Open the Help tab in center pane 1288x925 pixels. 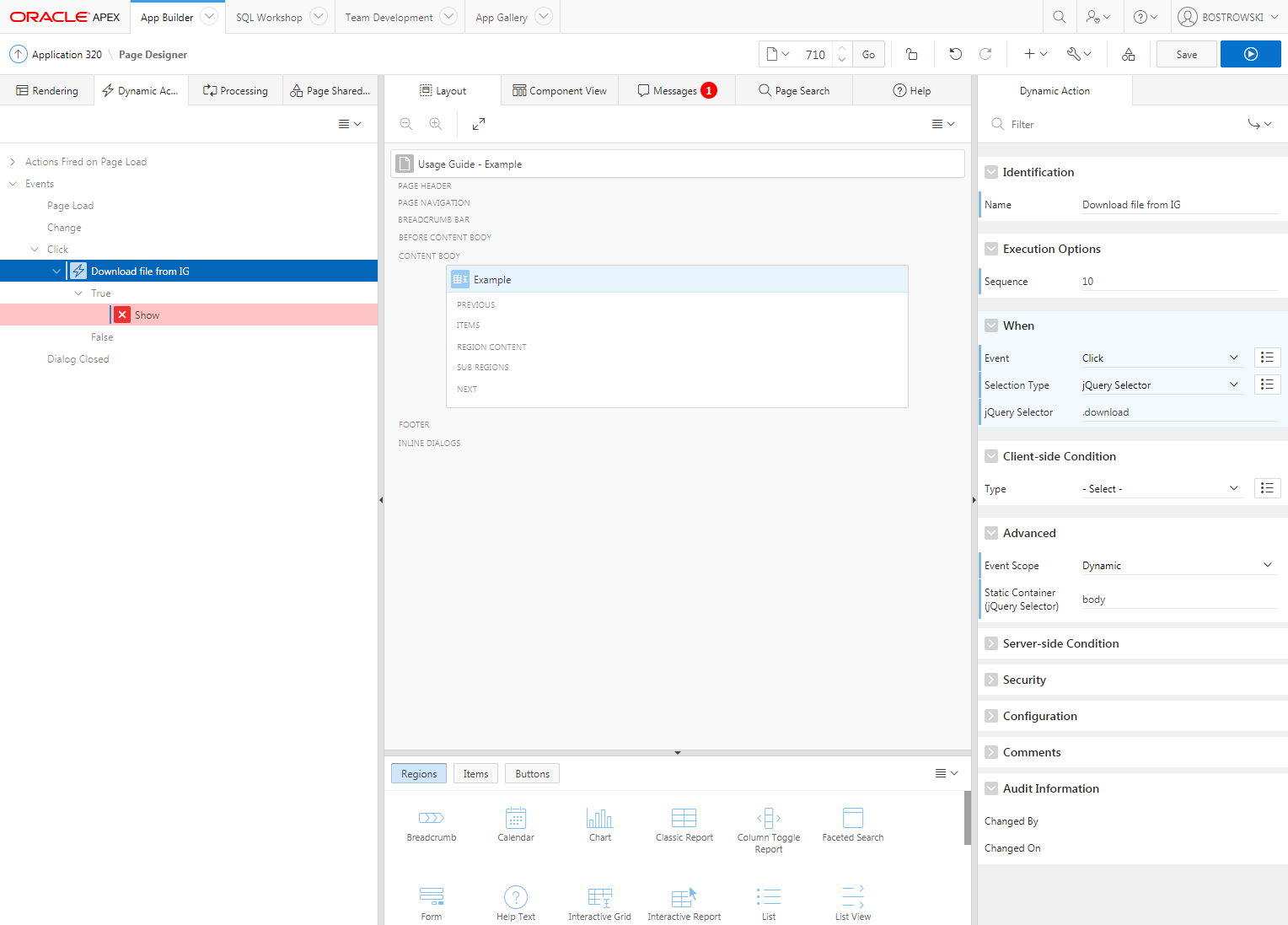coord(912,90)
